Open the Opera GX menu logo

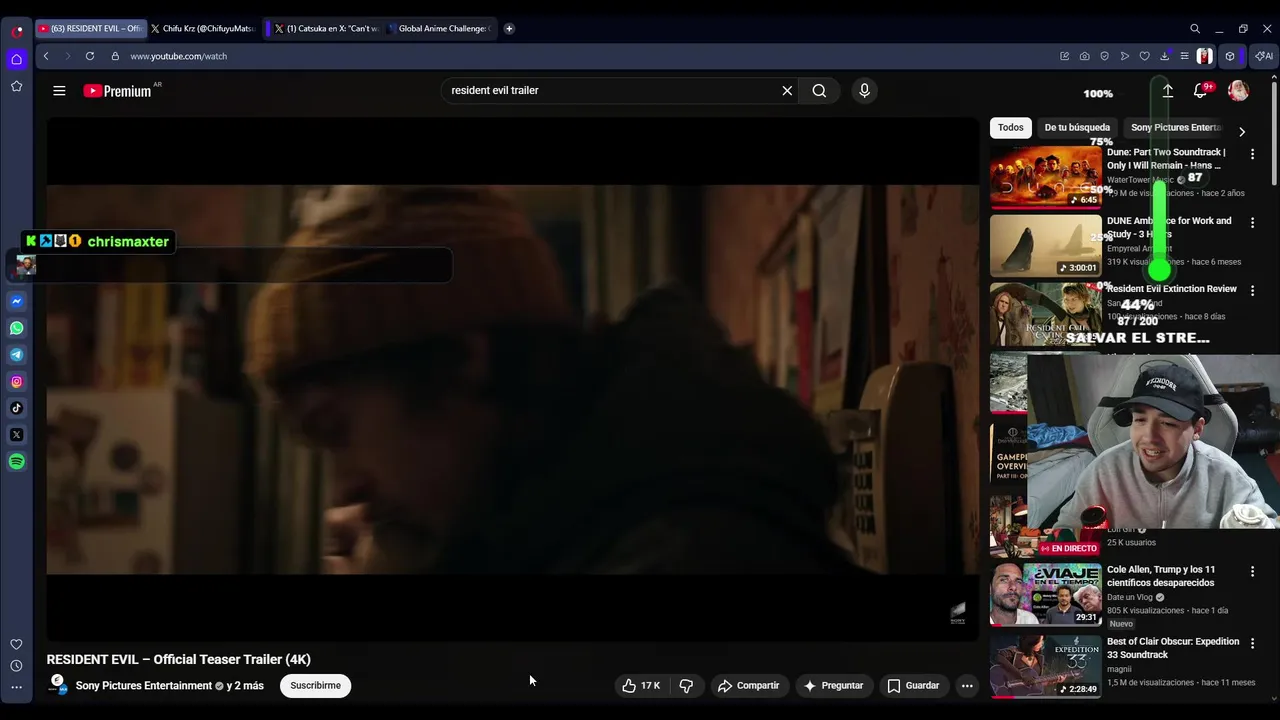click(17, 30)
